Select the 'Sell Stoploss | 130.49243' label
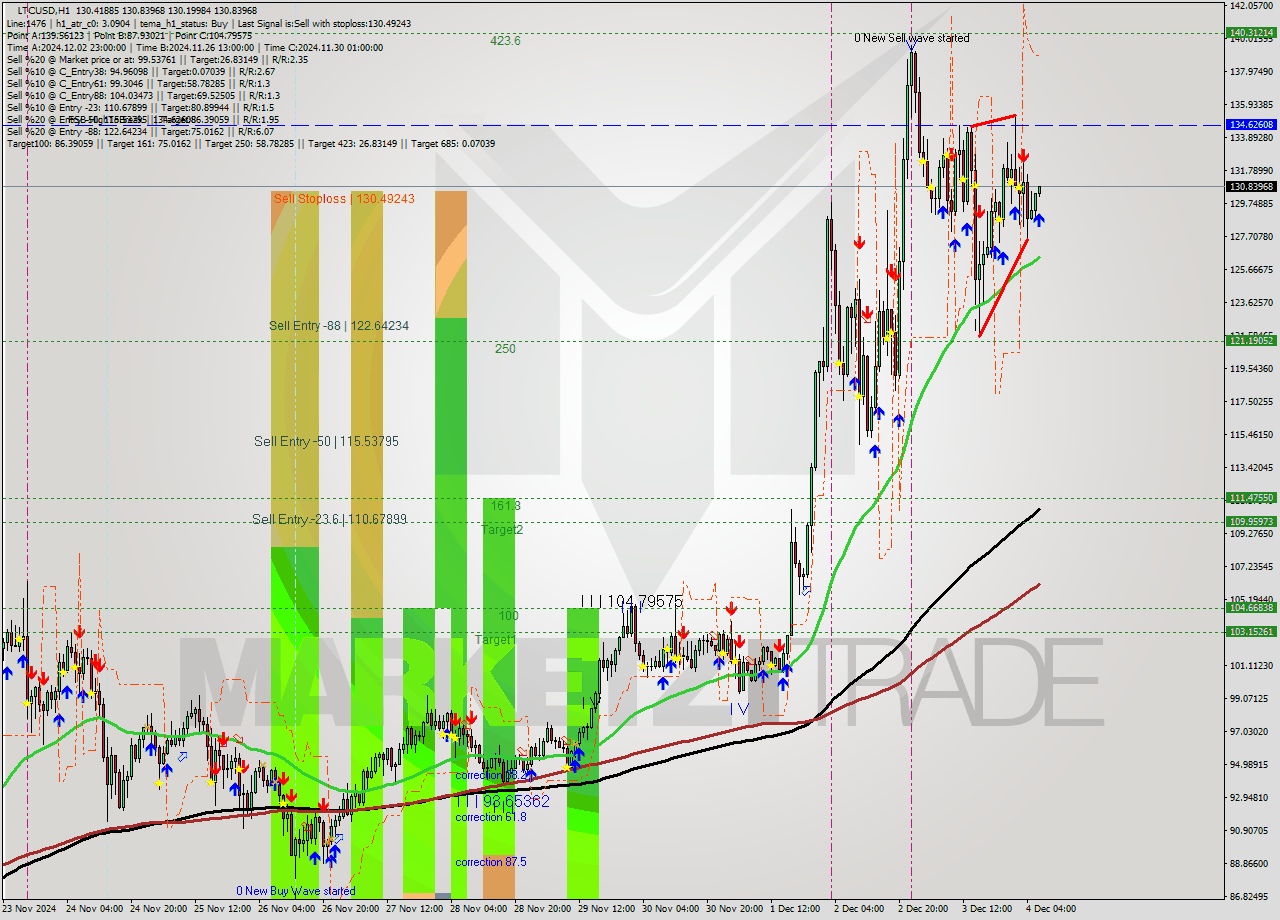The image size is (1280, 920). 344,199
